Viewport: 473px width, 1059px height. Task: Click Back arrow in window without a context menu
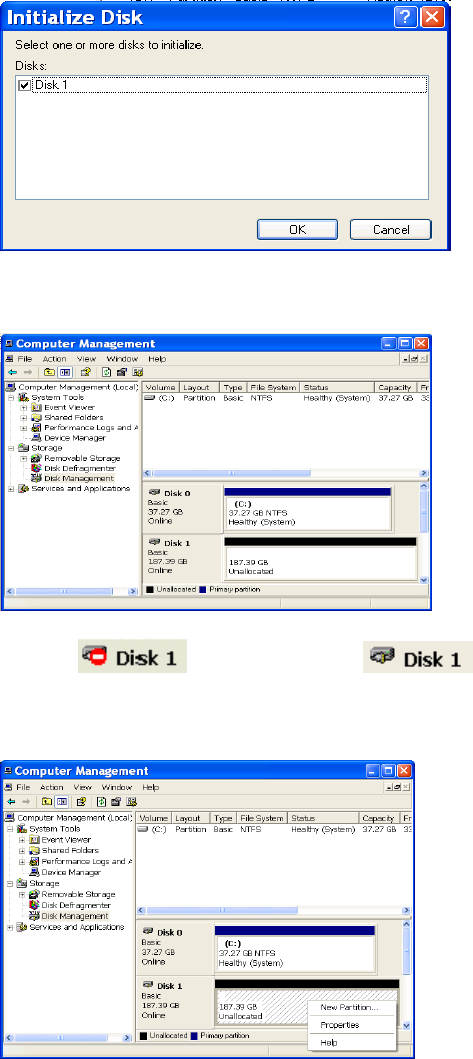click(11, 372)
